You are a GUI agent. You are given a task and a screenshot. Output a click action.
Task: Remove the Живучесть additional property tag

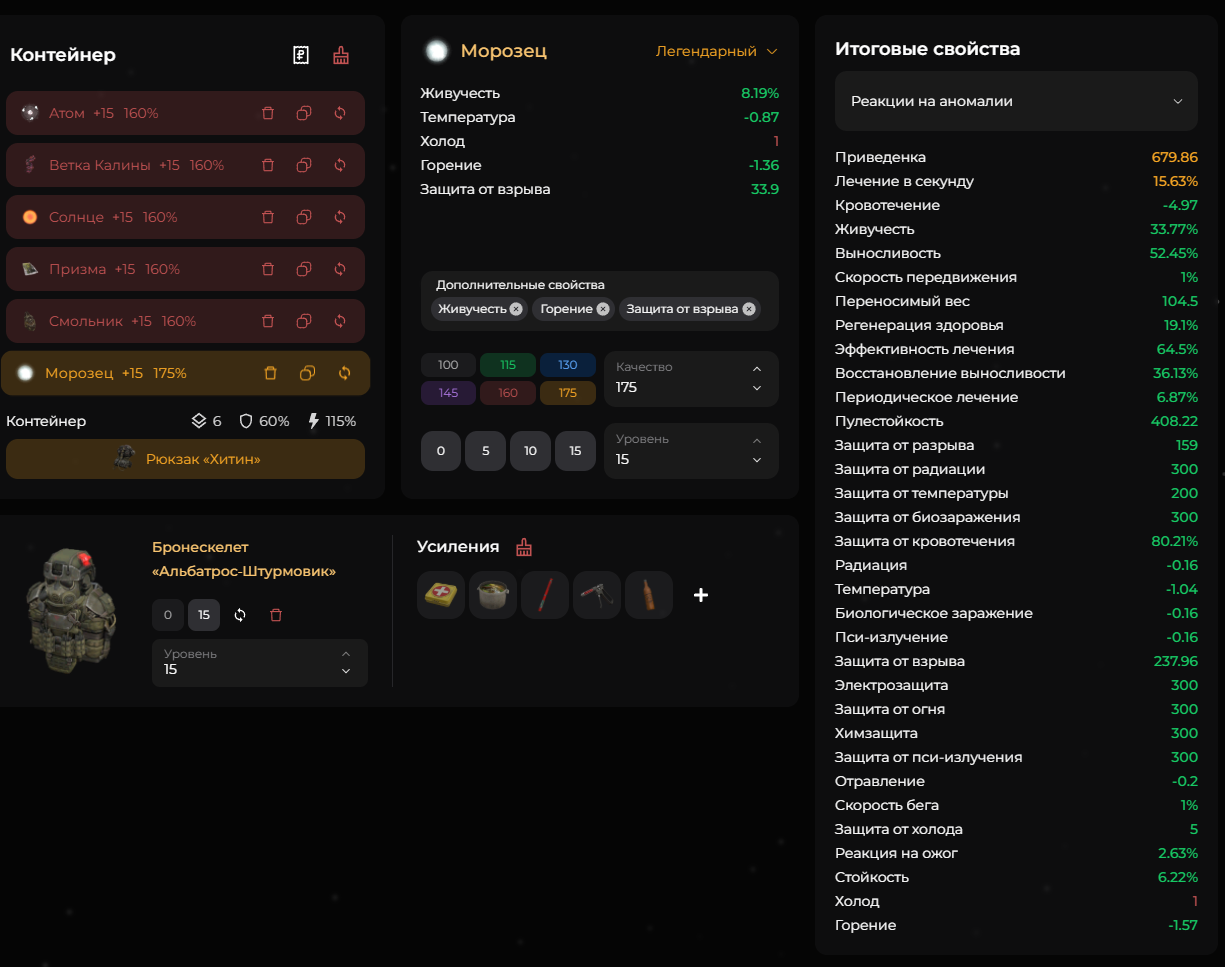pos(515,309)
